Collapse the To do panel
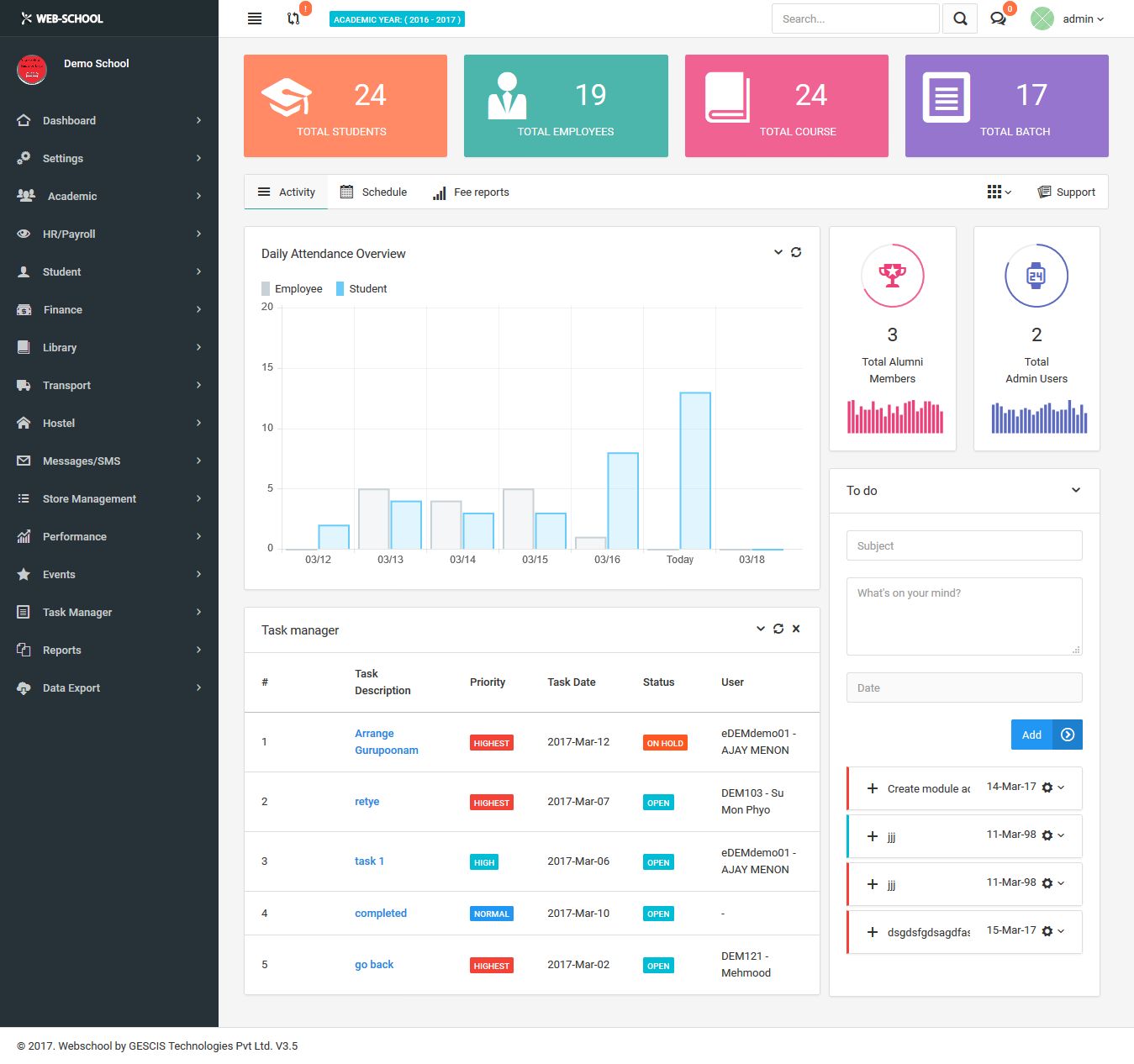The width and height of the screenshot is (1134, 1064). pyautogui.click(x=1075, y=490)
